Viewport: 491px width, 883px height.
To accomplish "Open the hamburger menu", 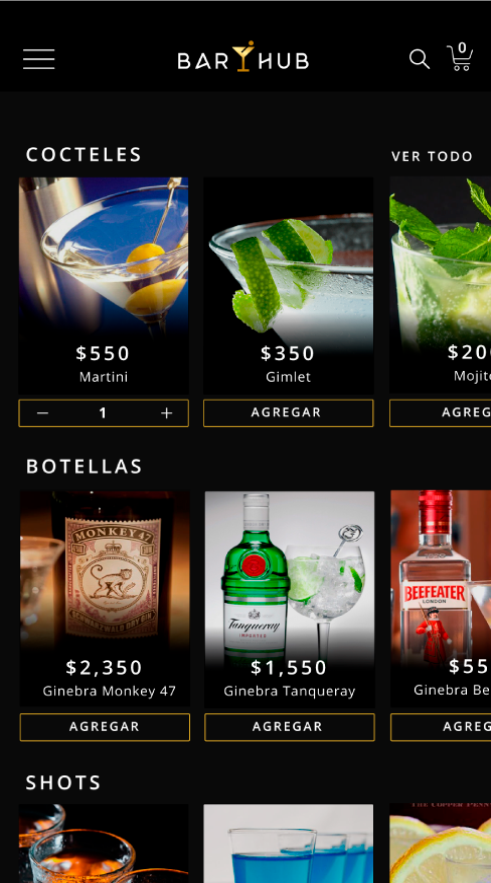I will [x=39, y=59].
